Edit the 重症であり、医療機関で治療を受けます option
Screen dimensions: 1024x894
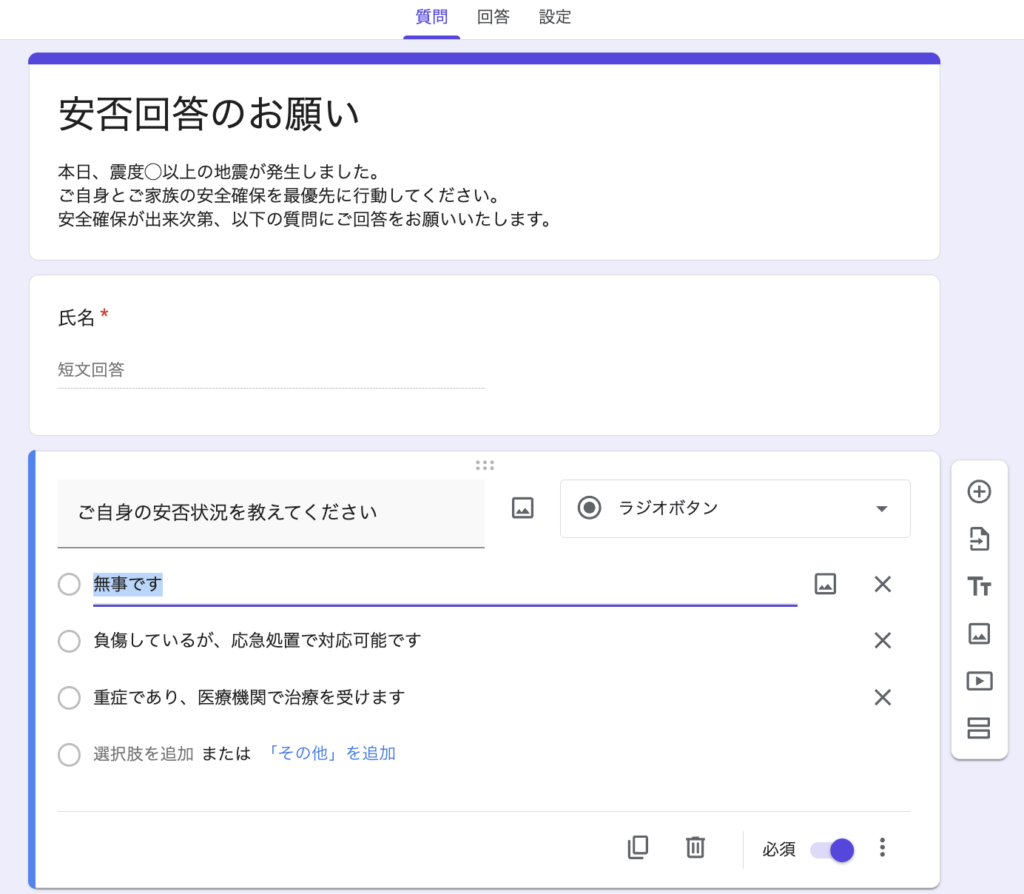coord(249,697)
